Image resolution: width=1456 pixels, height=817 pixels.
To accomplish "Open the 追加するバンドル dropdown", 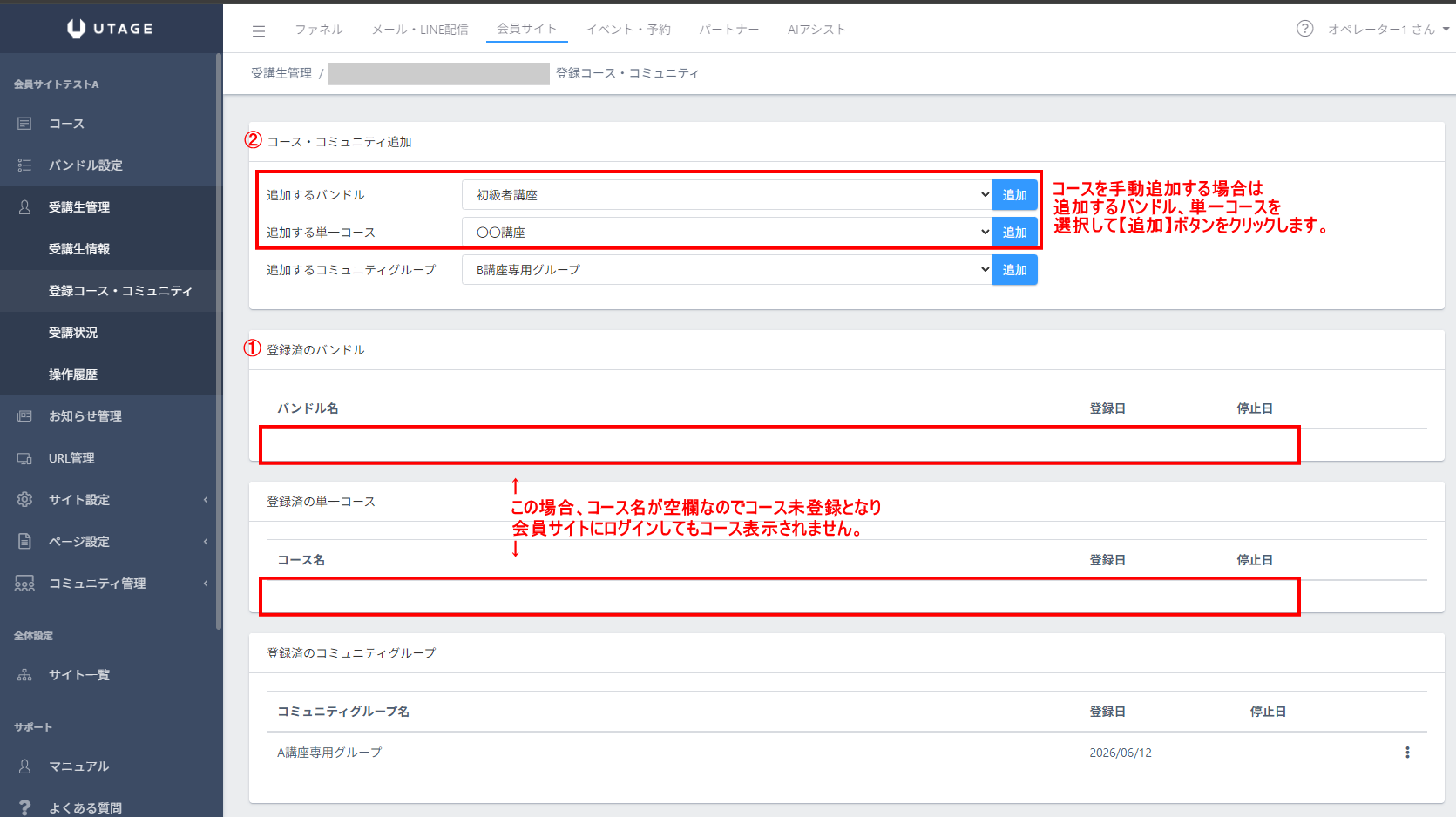I will pos(727,195).
